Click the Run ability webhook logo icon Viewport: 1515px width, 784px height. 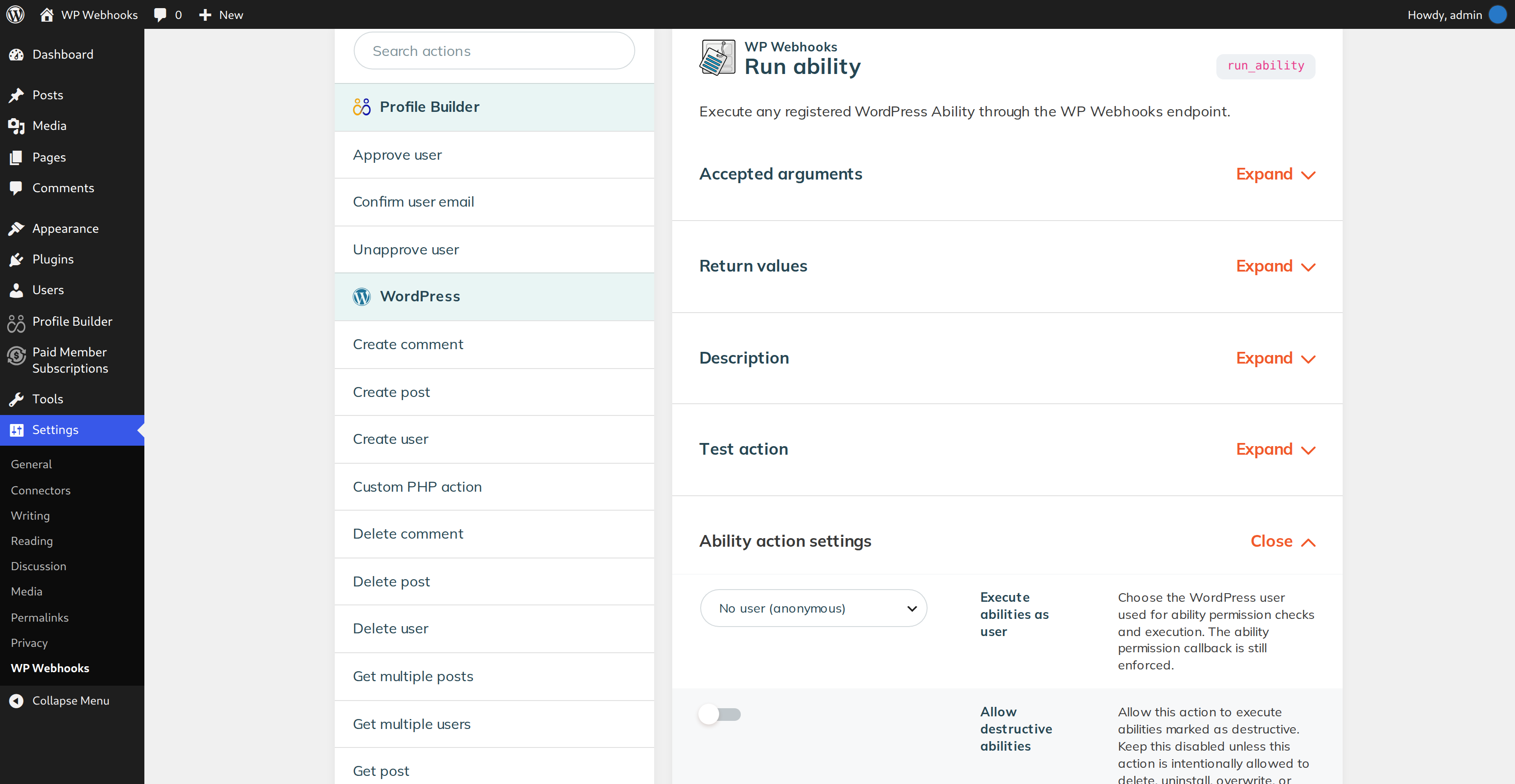pyautogui.click(x=717, y=57)
